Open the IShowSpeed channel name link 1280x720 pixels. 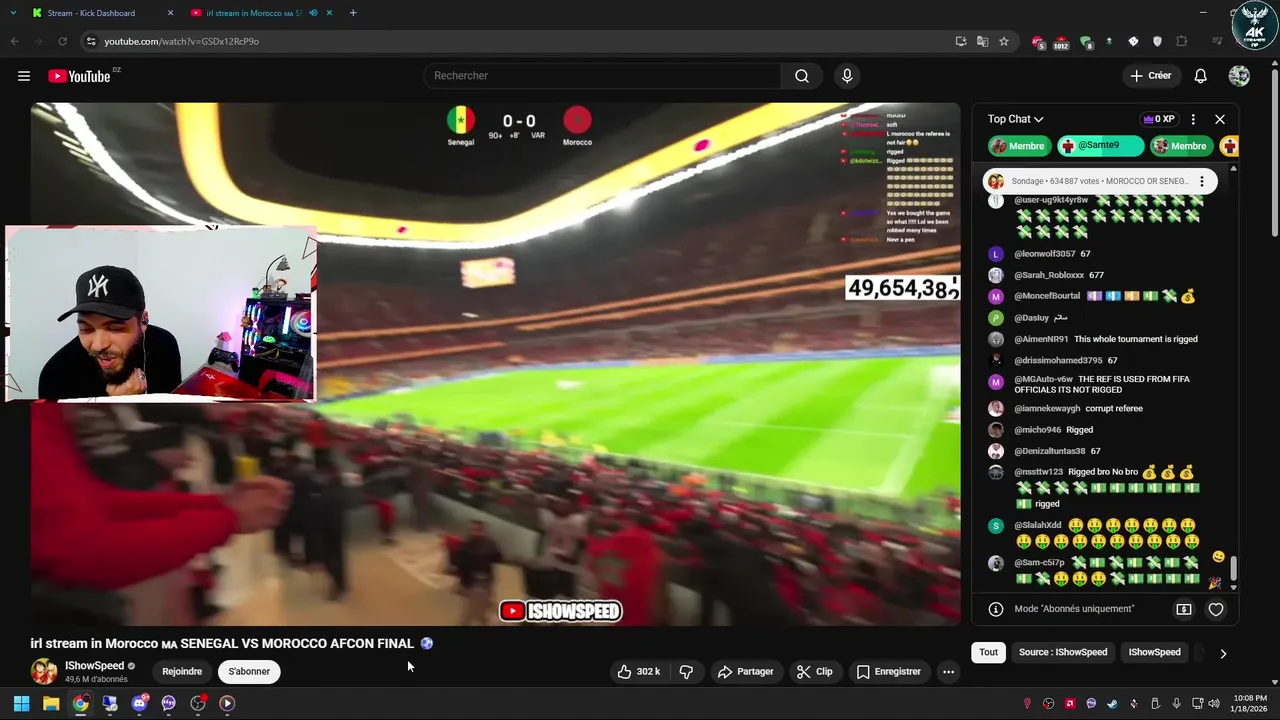point(95,666)
